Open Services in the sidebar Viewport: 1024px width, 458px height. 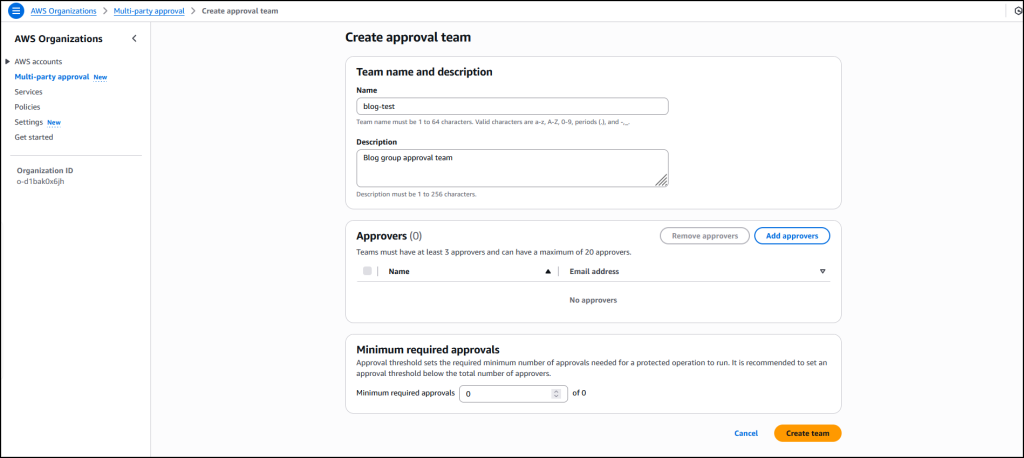(28, 92)
